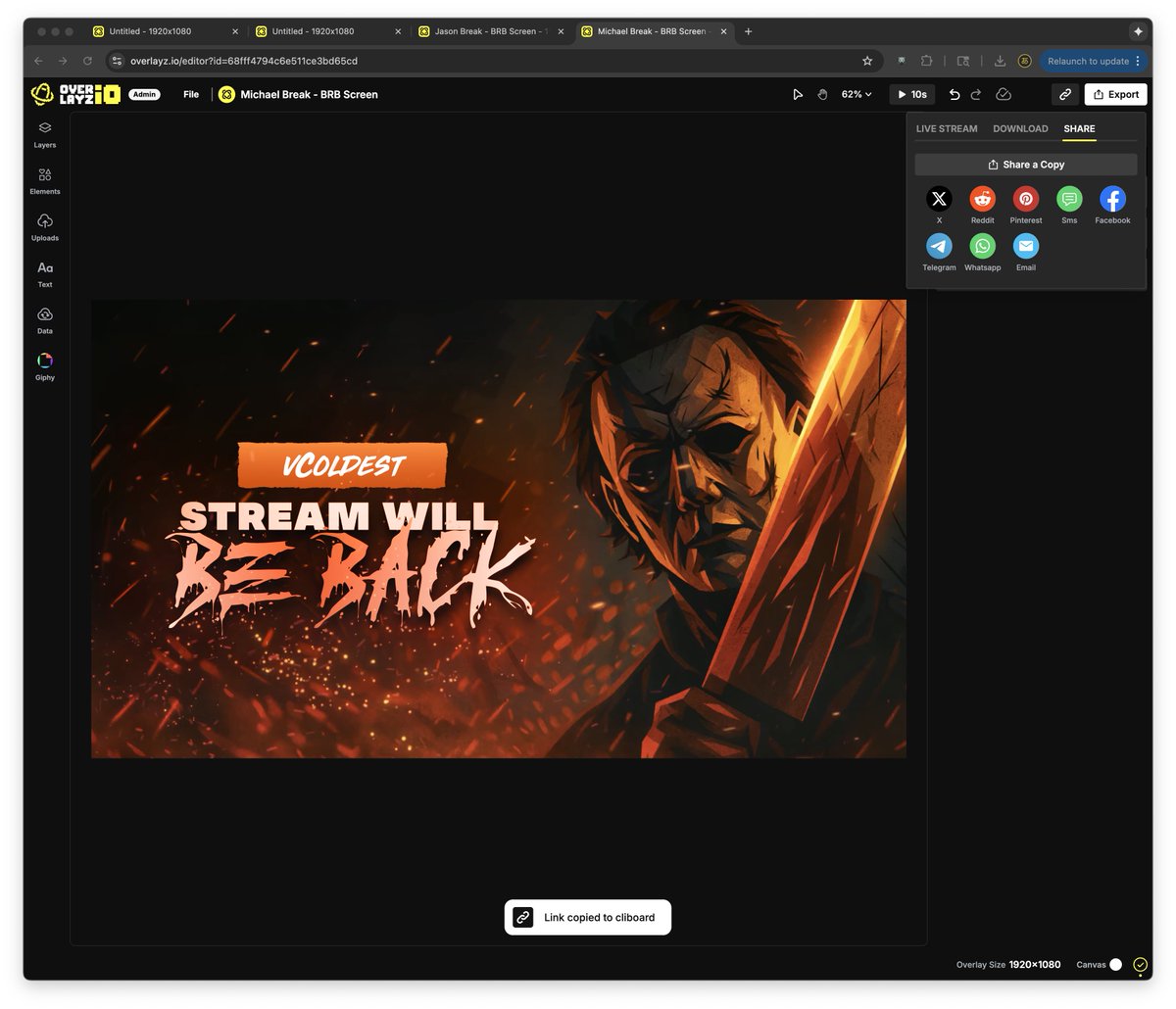Open the browser extensions icon

(926, 61)
